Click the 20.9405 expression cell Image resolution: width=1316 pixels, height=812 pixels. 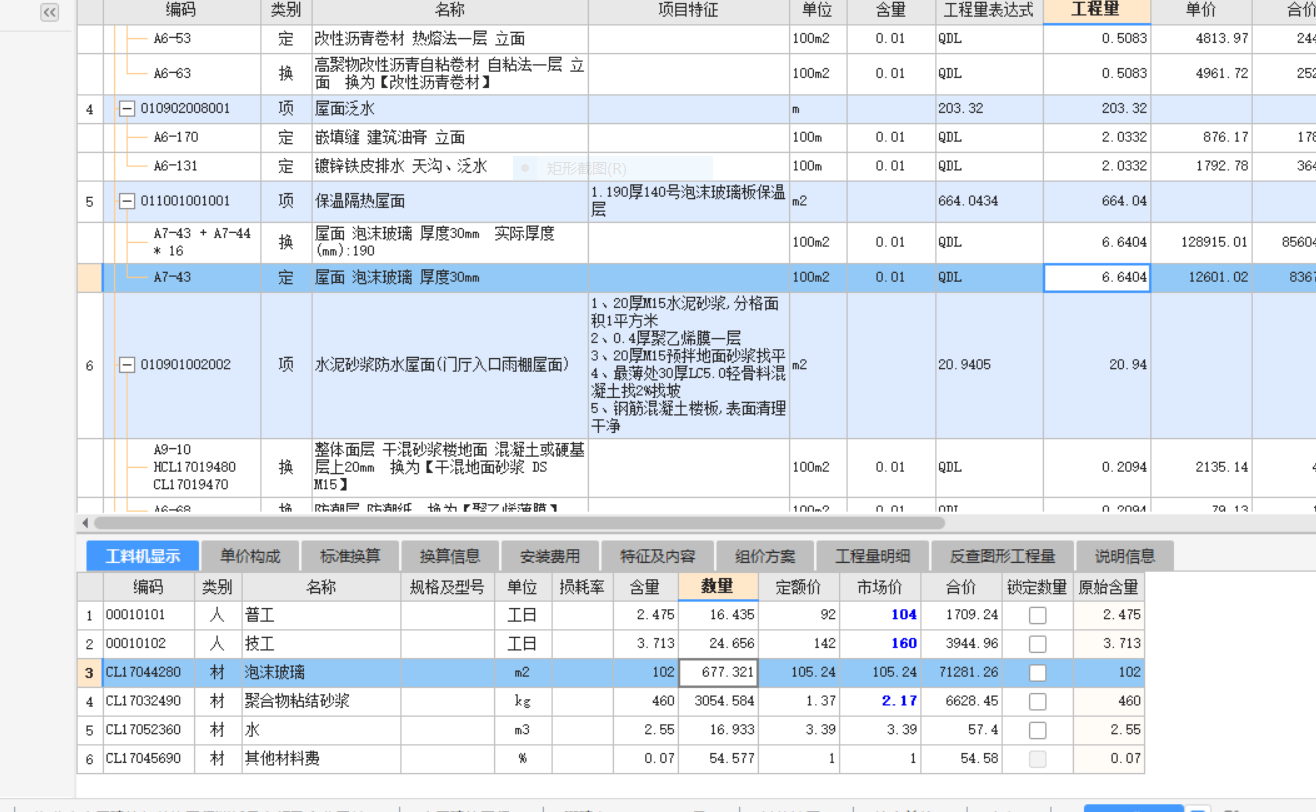(x=989, y=365)
